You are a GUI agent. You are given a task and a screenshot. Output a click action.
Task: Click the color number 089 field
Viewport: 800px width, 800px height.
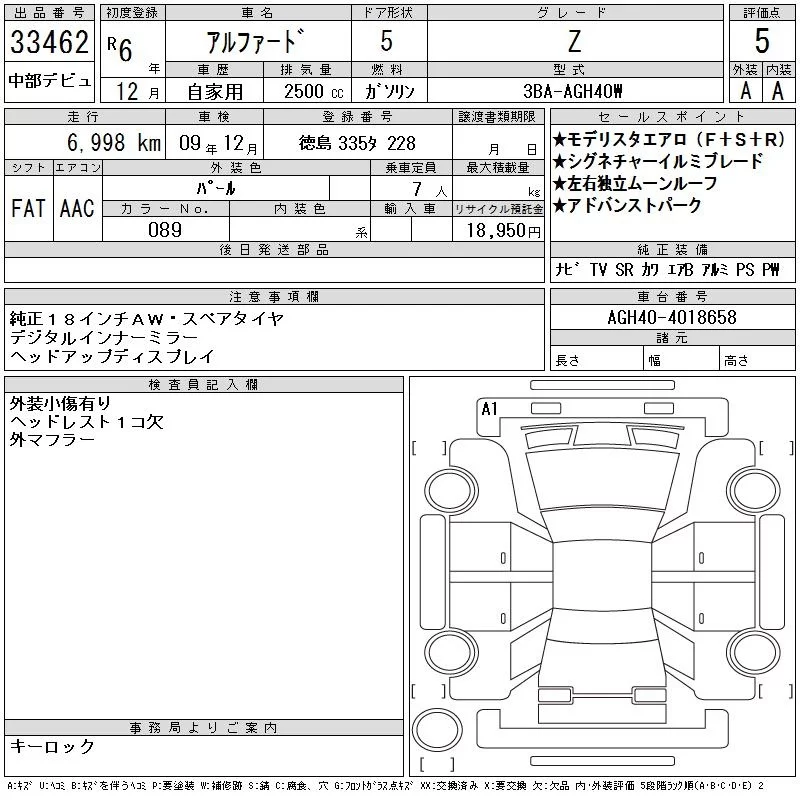click(165, 230)
